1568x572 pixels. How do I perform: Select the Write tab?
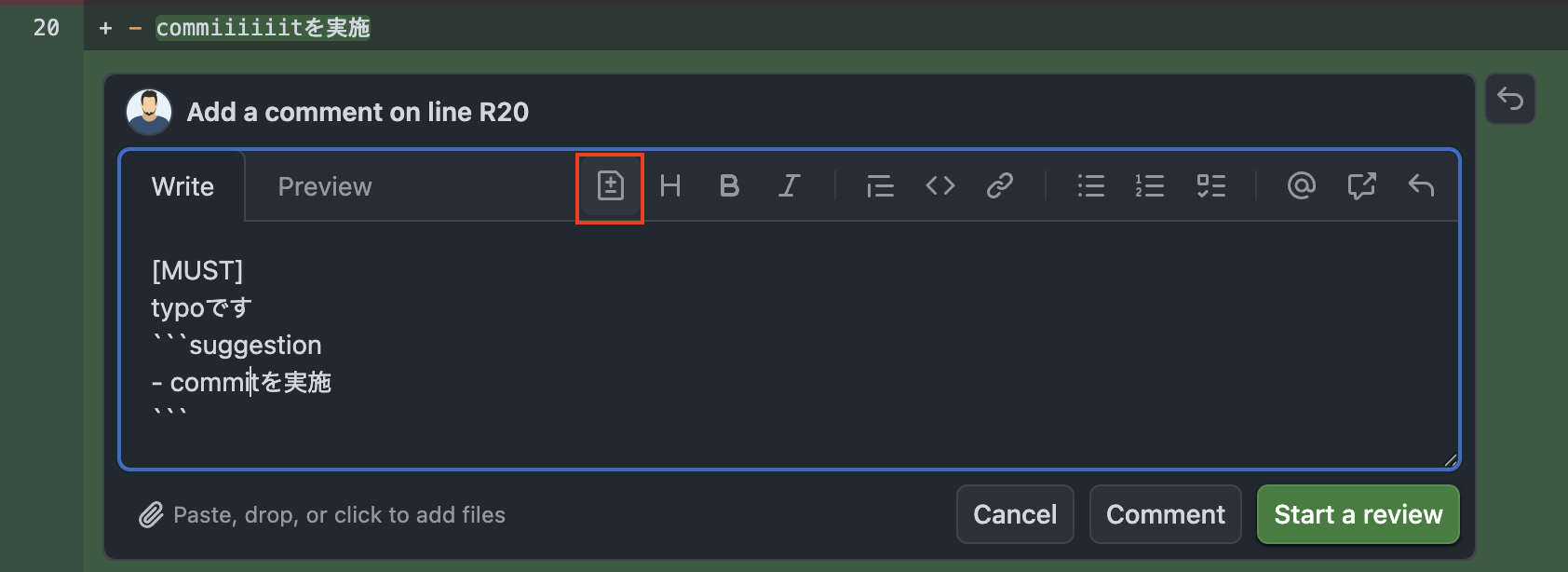point(182,186)
